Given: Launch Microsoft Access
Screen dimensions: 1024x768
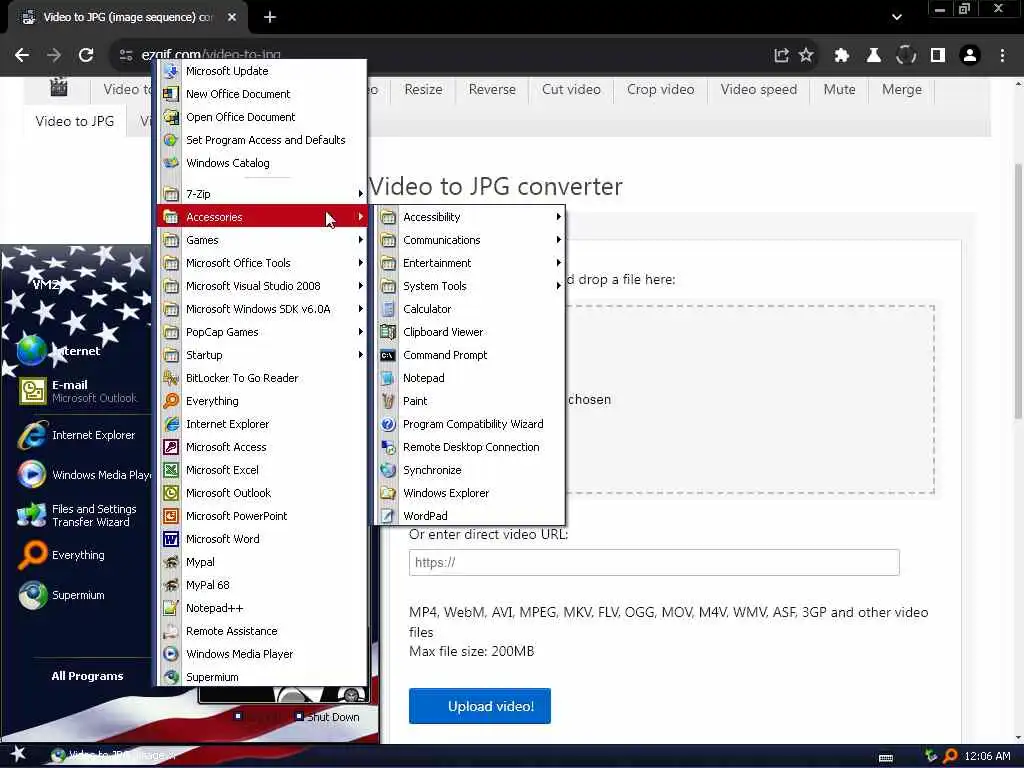Looking at the screenshot, I should 262,447.
